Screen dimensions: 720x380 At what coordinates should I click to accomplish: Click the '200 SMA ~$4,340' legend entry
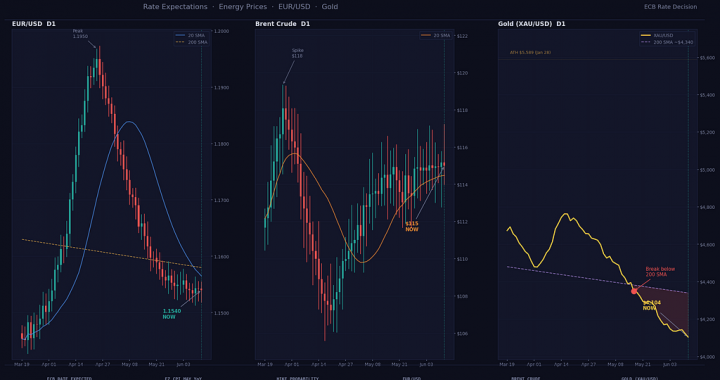tap(668, 42)
